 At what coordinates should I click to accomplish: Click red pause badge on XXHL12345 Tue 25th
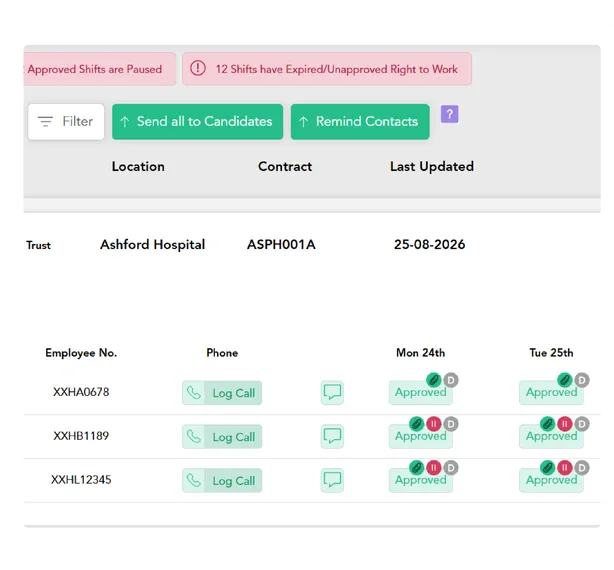[x=565, y=467]
